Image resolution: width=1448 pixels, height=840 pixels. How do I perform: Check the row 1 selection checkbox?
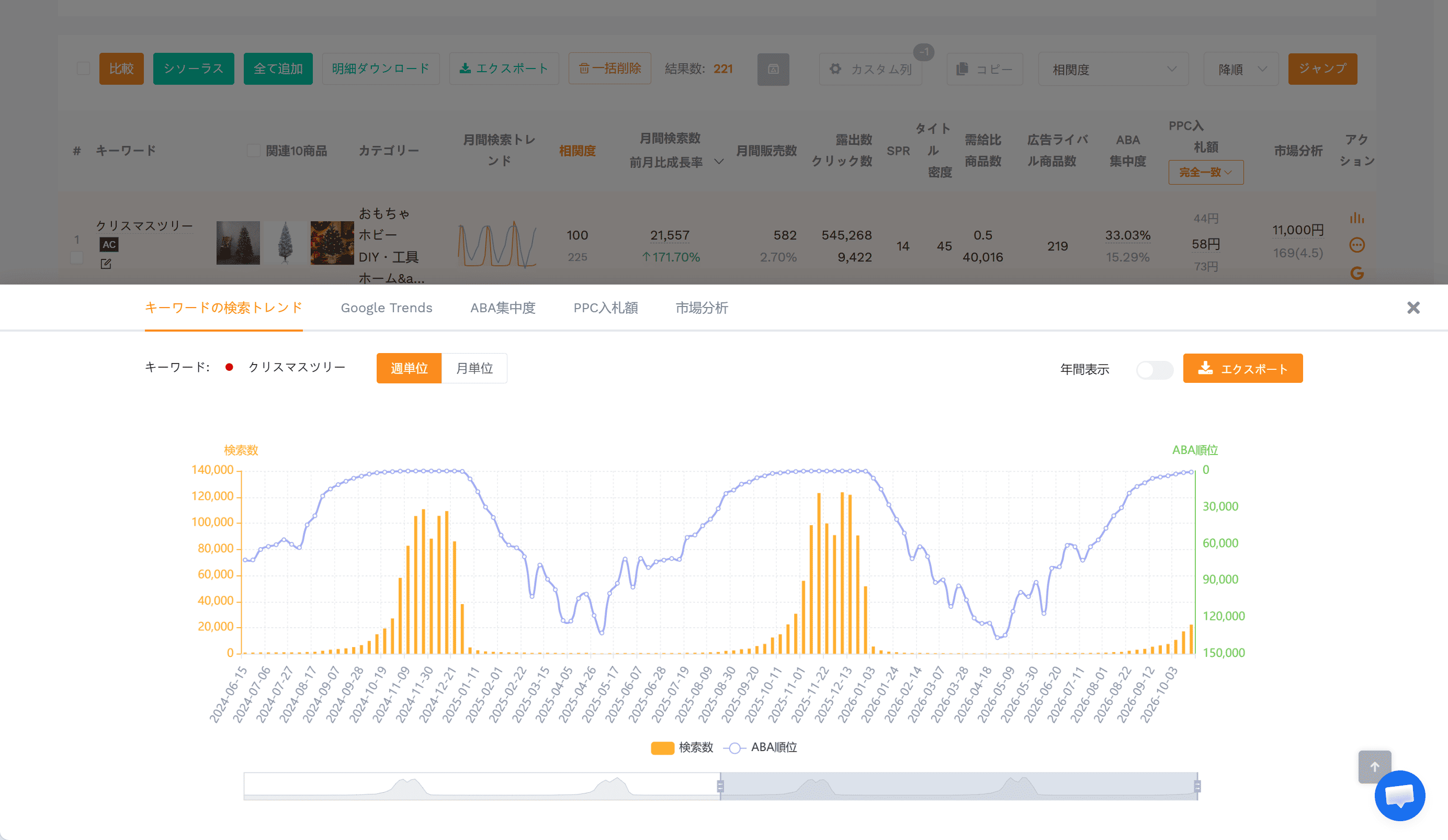pyautogui.click(x=76, y=257)
